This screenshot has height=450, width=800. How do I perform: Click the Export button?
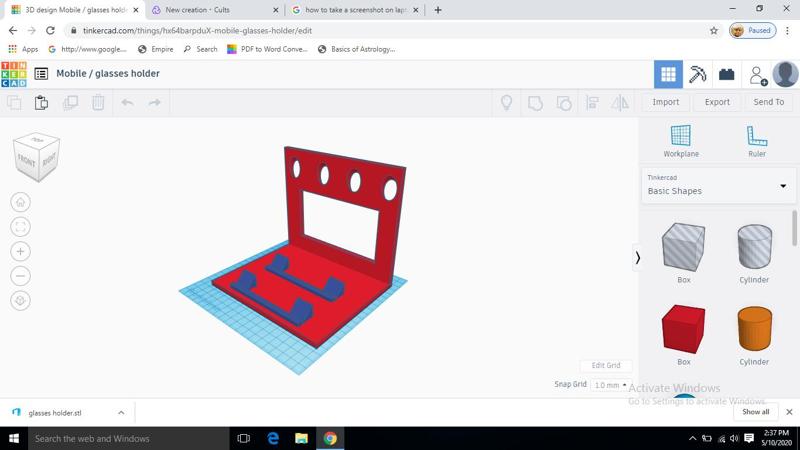717,102
